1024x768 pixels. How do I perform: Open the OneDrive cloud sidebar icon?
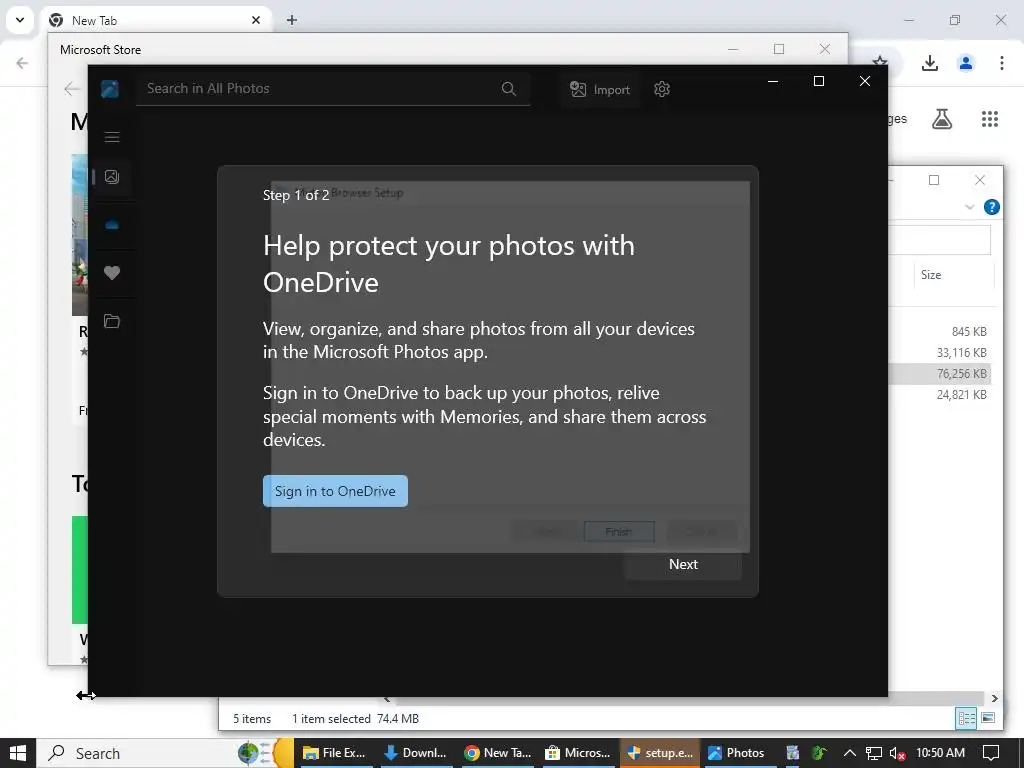coord(112,225)
